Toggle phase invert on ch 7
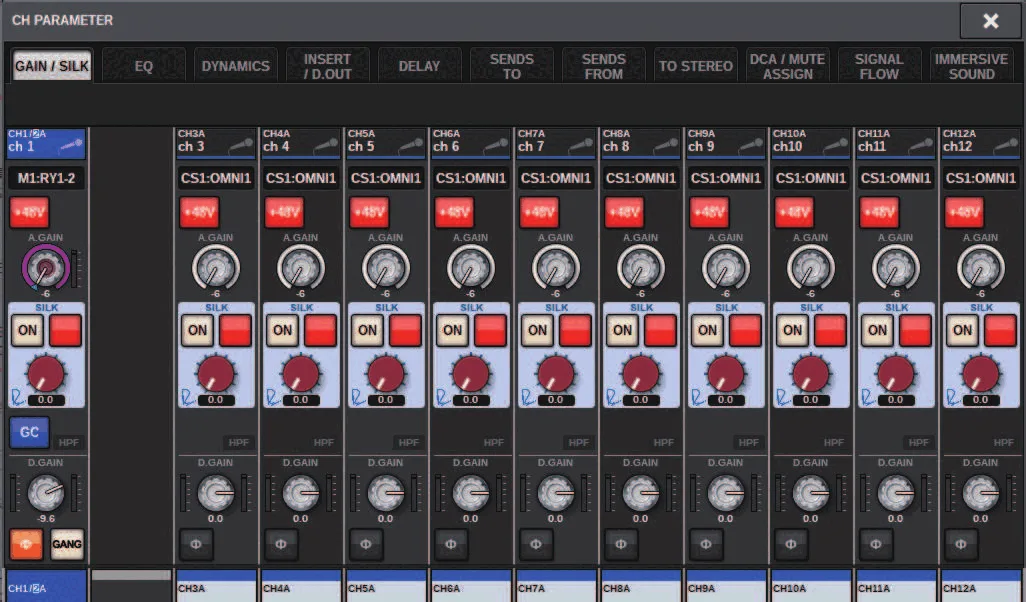This screenshot has height=602, width=1026. pos(536,544)
